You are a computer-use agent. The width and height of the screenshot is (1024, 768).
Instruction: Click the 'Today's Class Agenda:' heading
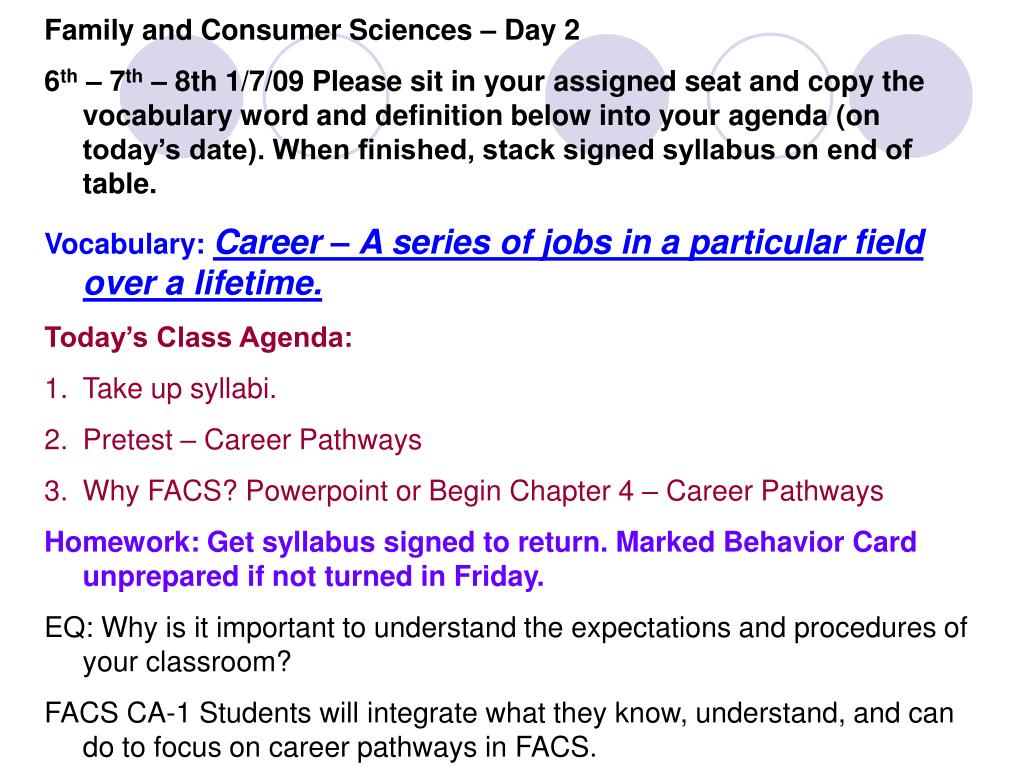pos(199,338)
